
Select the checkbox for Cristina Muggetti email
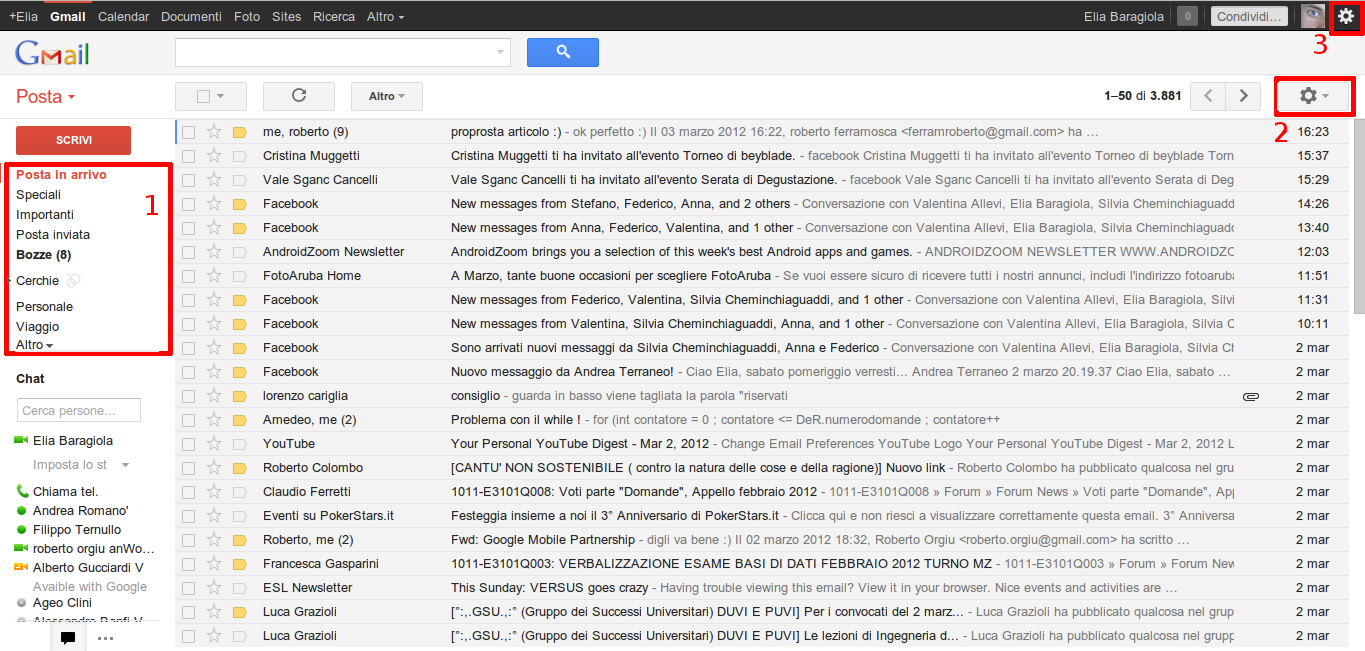188,156
